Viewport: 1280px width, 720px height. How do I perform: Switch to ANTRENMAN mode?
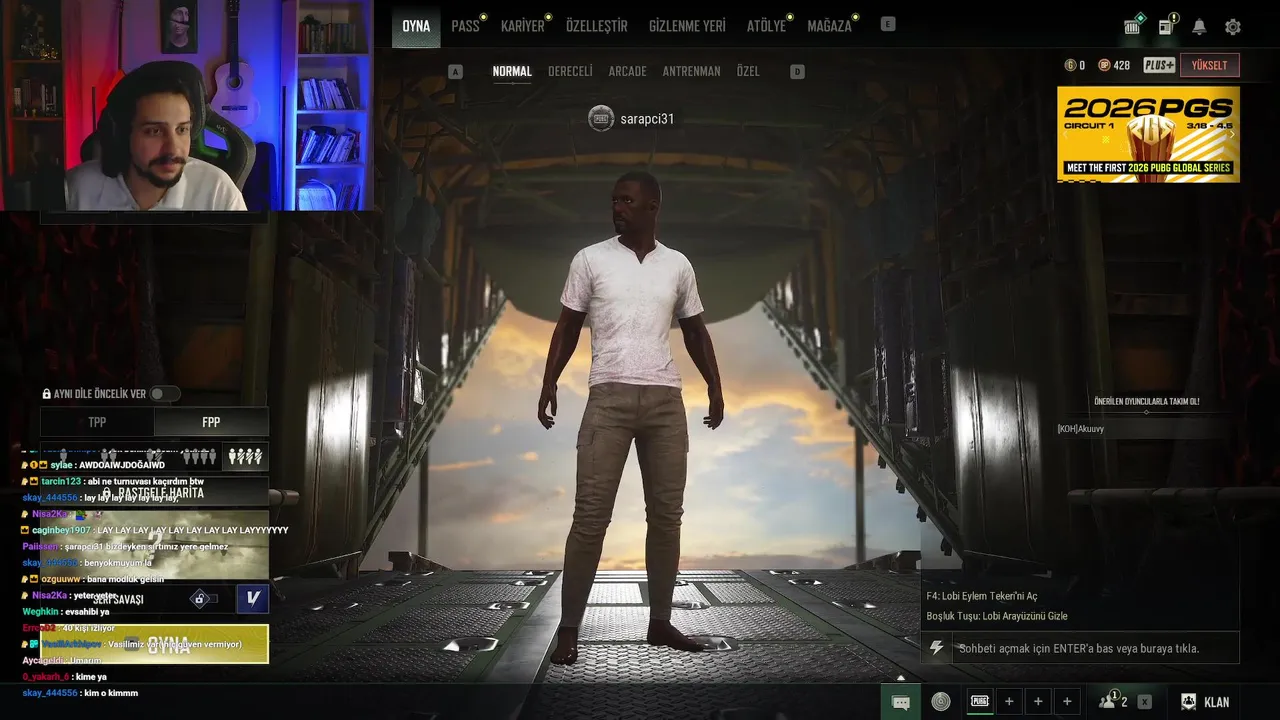[x=691, y=71]
